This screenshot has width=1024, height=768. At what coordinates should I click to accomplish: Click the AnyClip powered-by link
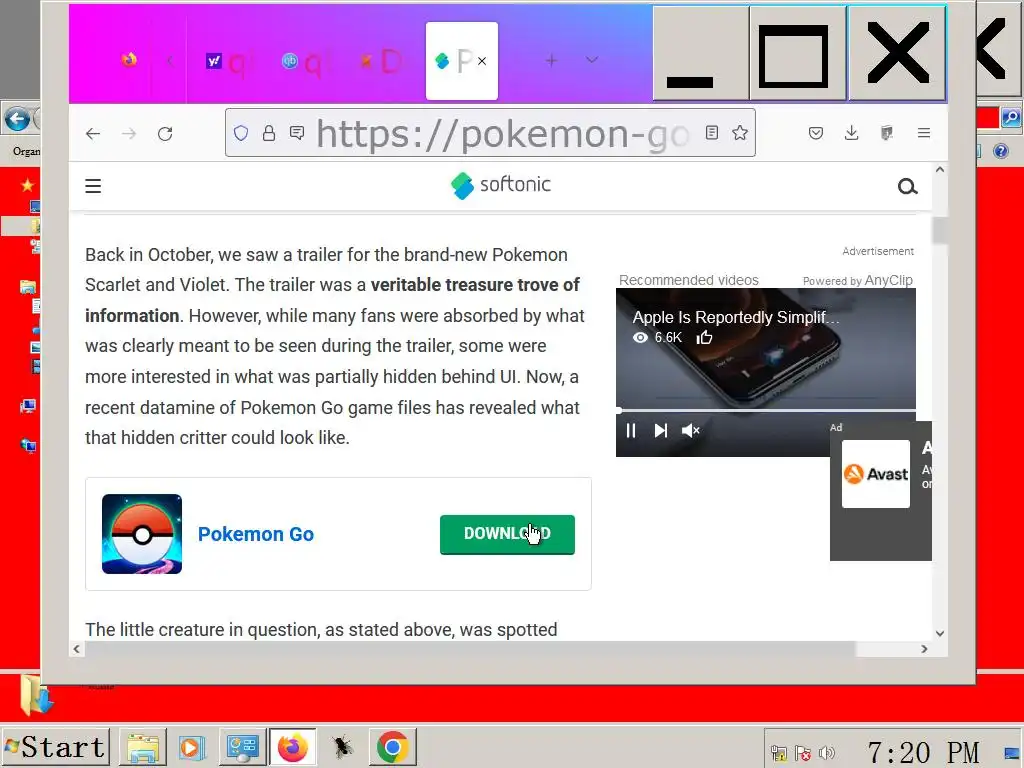[x=888, y=280]
